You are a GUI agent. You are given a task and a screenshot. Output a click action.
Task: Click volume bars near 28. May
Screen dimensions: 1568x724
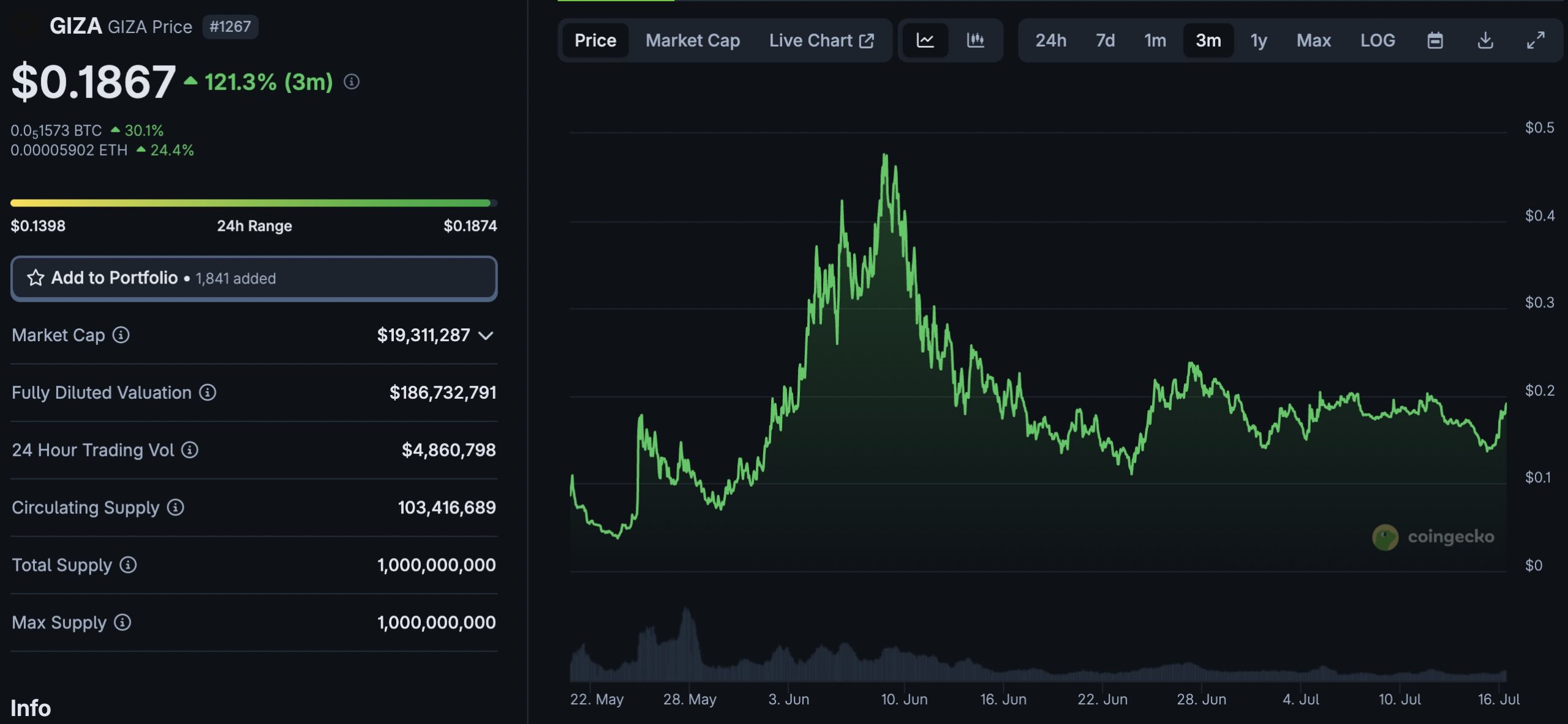point(687,643)
